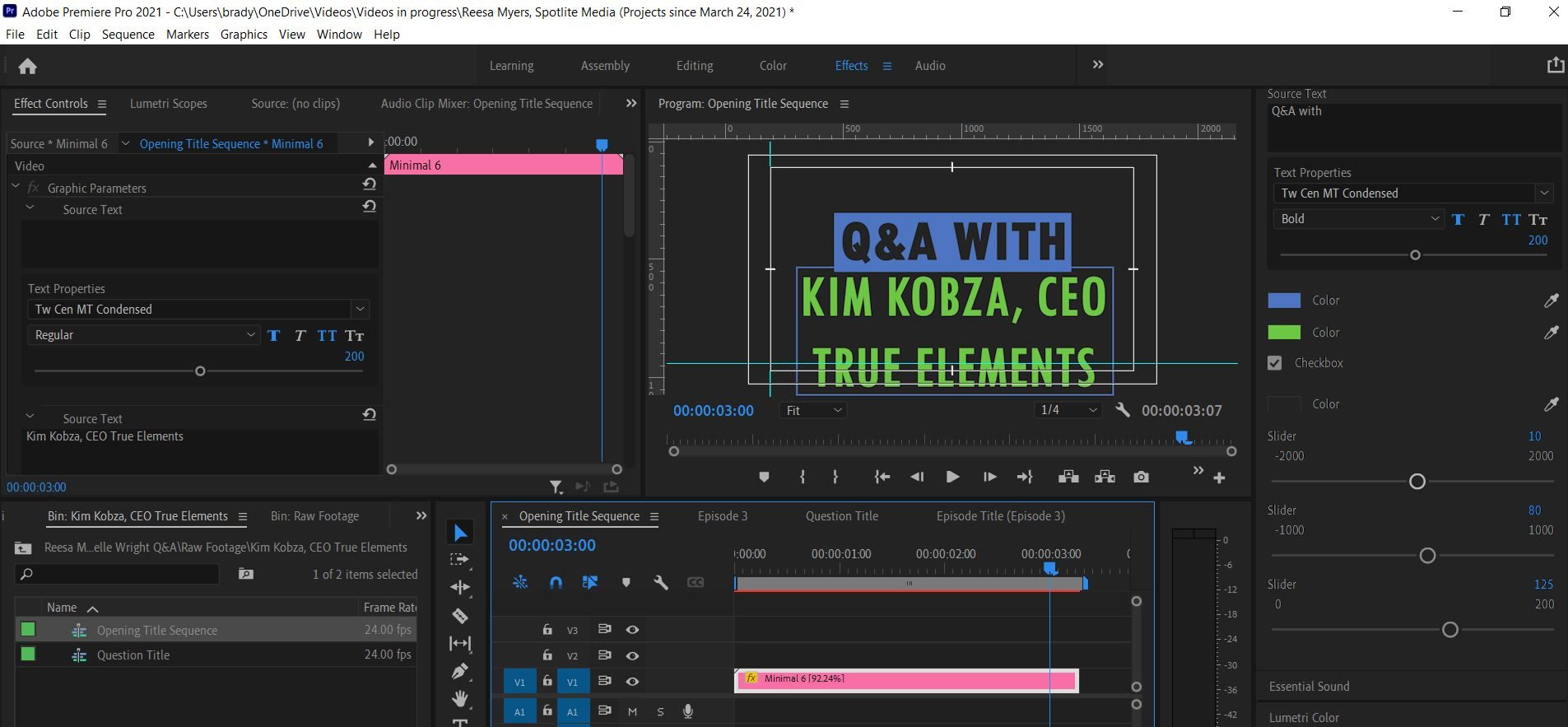Reset the Graphic Parameters effect
Viewport: 1568px width, 727px height.
coord(369,184)
